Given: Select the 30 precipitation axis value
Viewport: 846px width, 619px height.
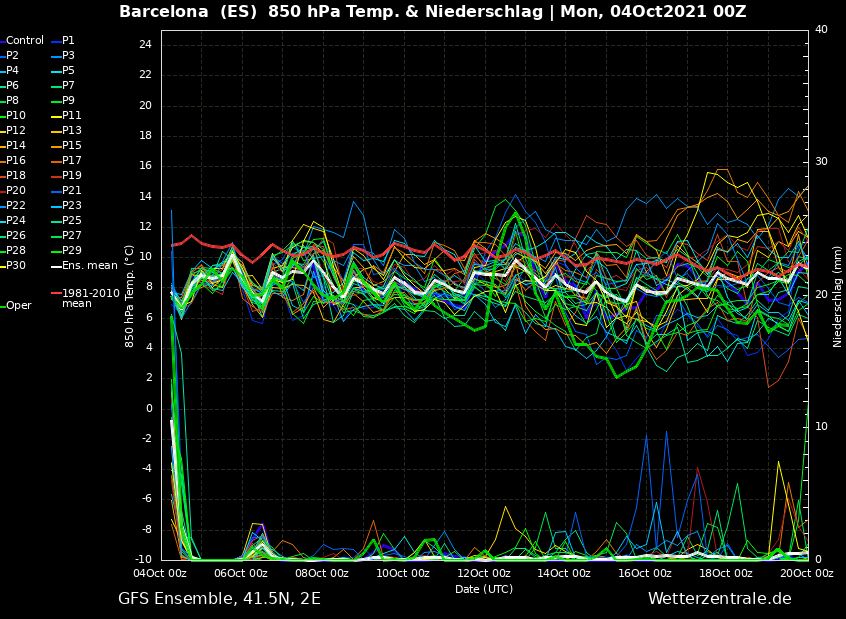Looking at the screenshot, I should point(821,161).
